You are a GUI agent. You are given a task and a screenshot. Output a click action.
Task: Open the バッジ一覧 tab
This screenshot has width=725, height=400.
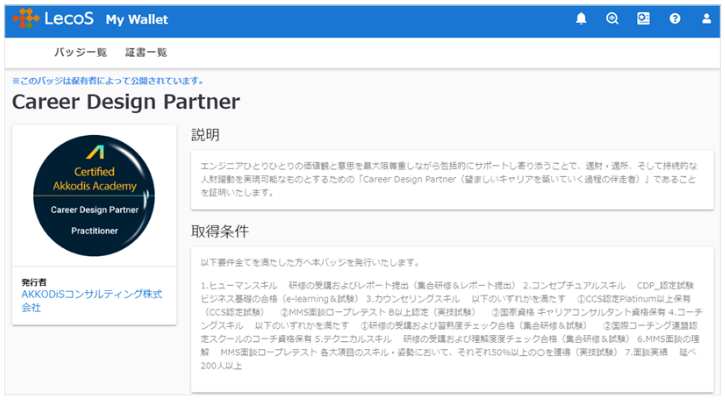80,52
